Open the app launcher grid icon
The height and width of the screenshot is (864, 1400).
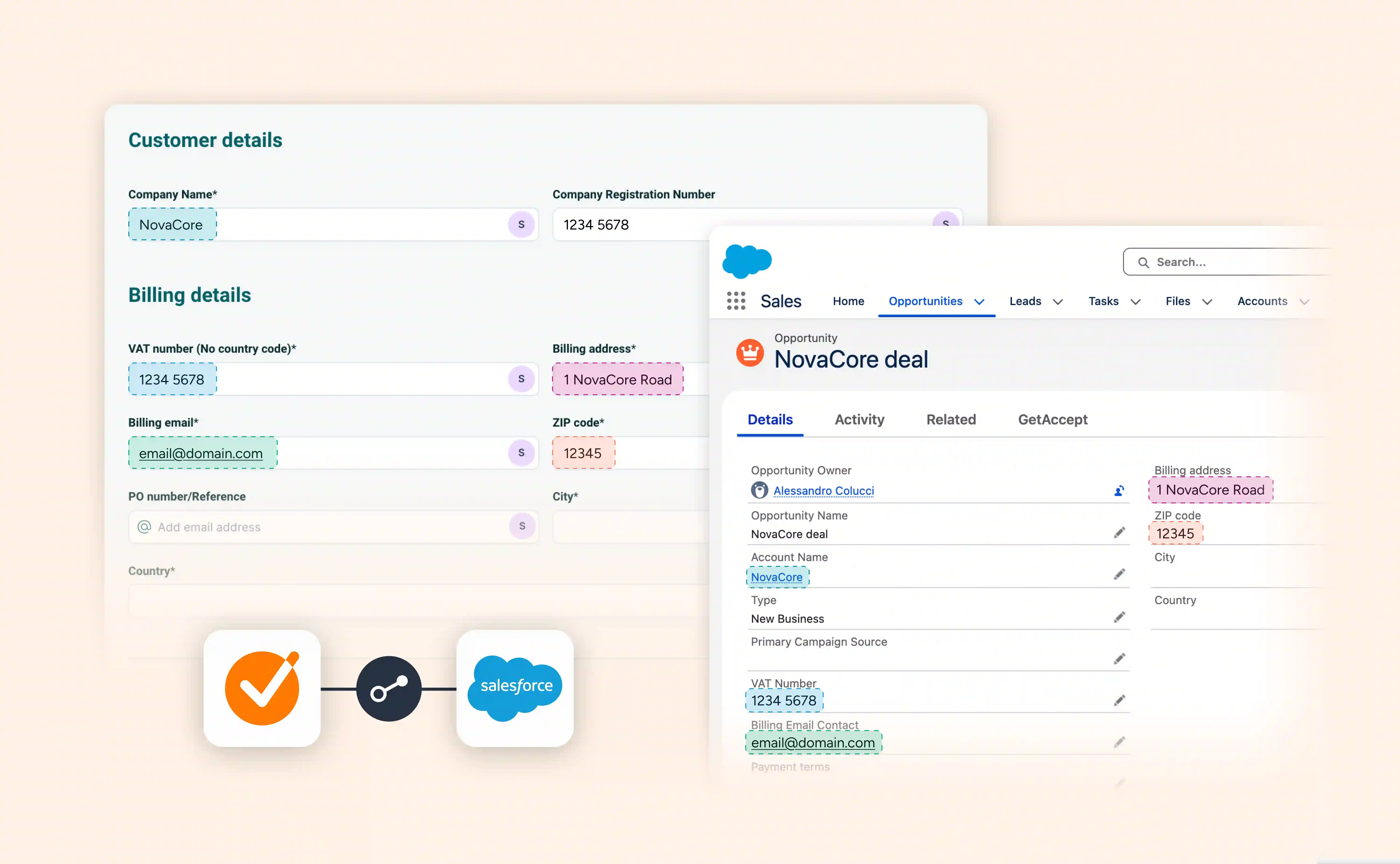click(x=736, y=301)
